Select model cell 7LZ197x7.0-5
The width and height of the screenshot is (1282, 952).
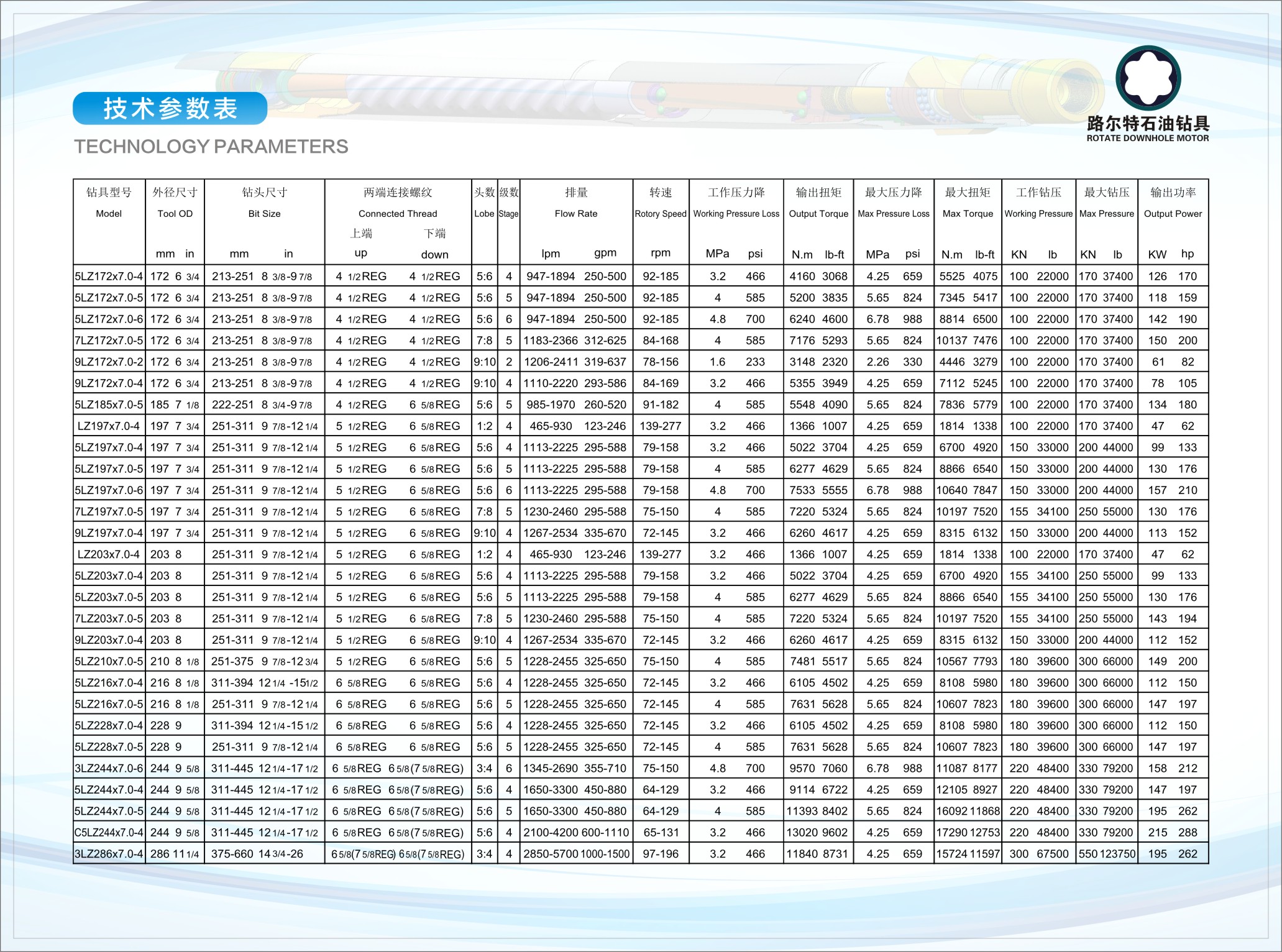(x=109, y=511)
